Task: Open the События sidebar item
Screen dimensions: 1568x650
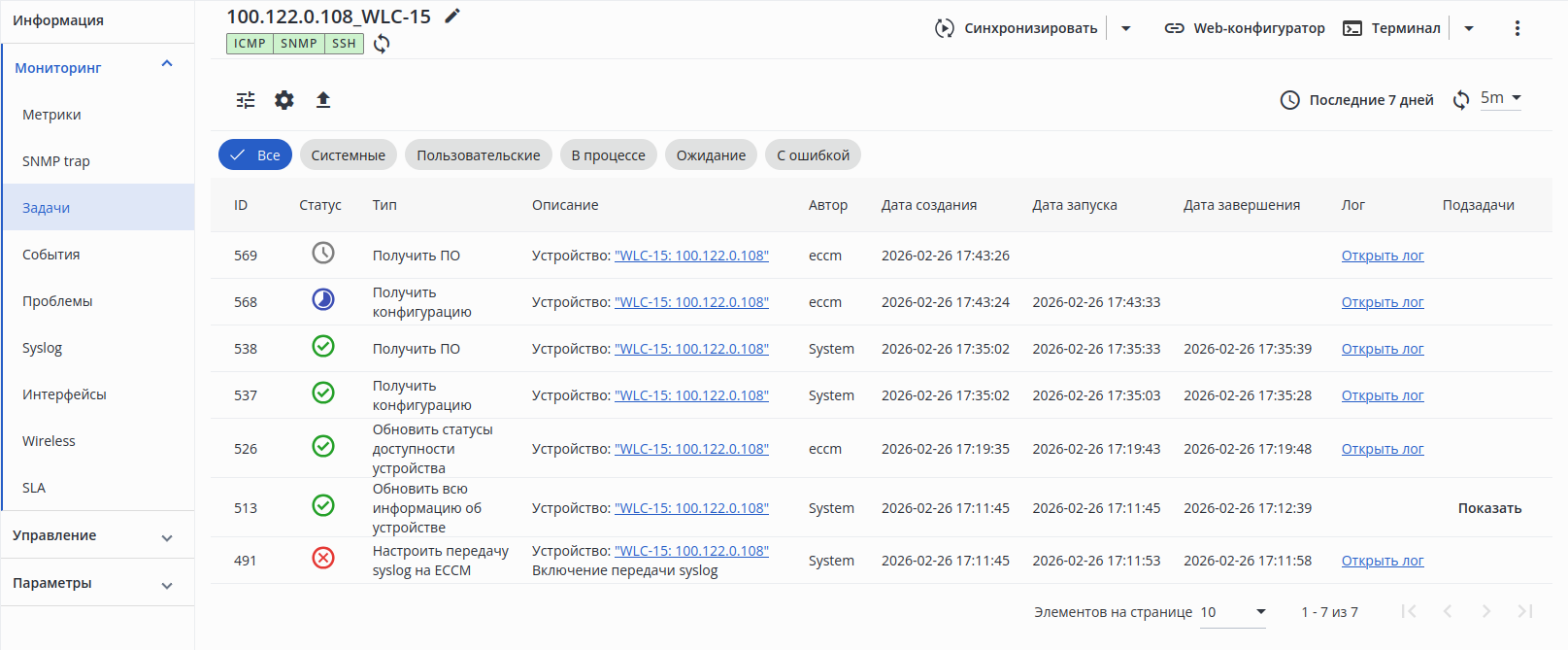Action: coord(51,255)
